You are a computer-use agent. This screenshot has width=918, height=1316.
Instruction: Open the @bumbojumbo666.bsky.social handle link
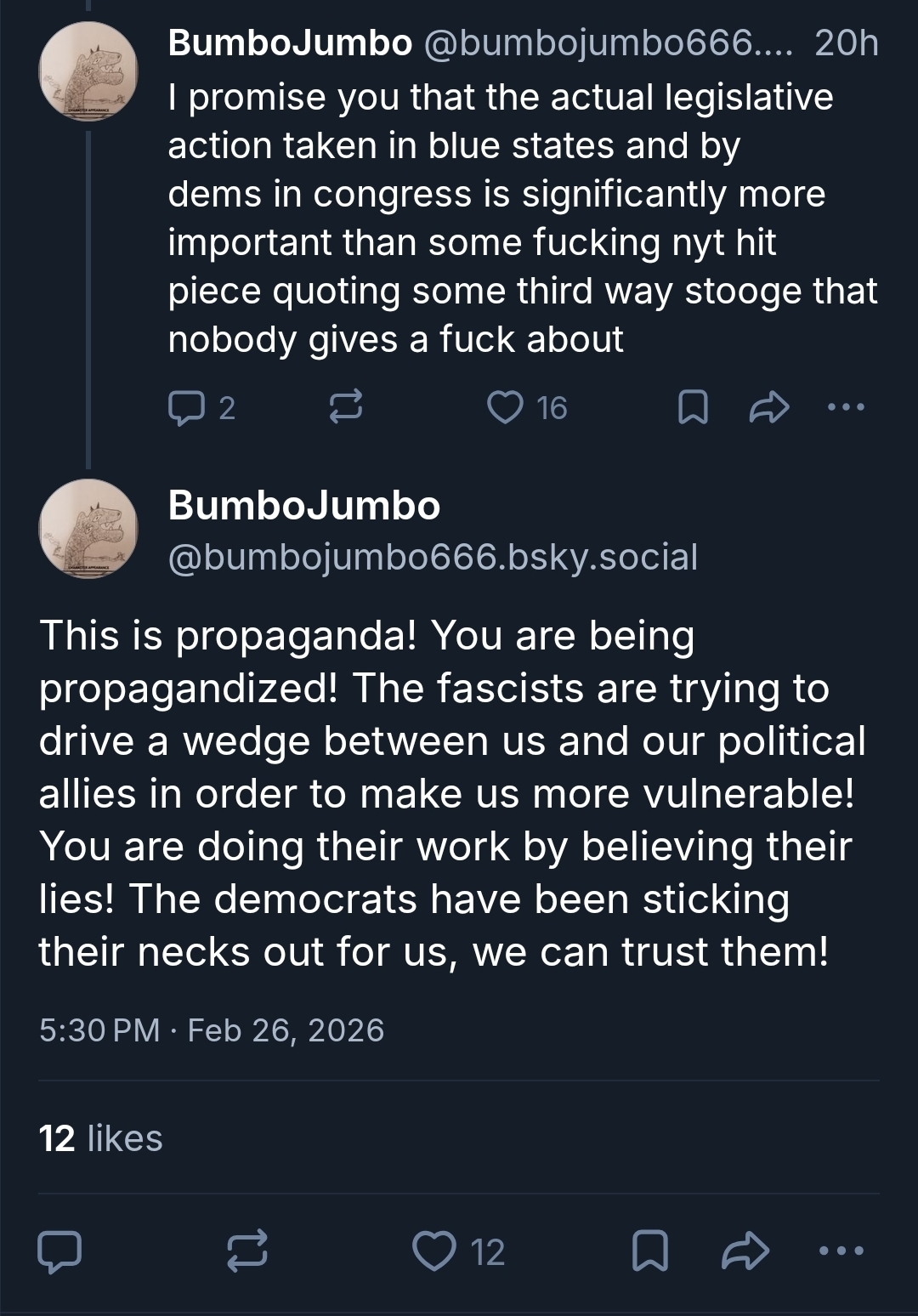coord(433,558)
